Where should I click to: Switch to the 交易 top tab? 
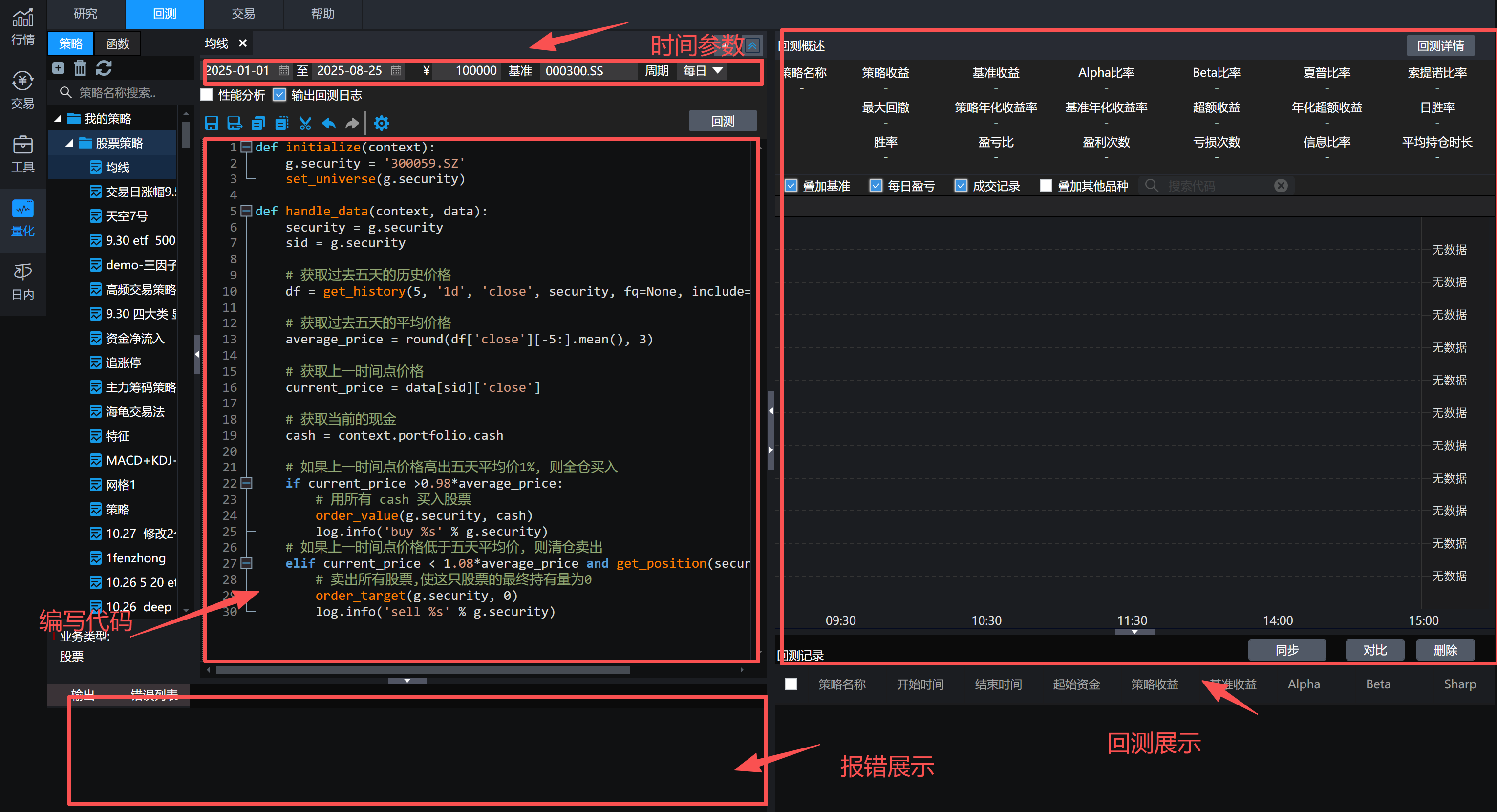click(x=243, y=14)
